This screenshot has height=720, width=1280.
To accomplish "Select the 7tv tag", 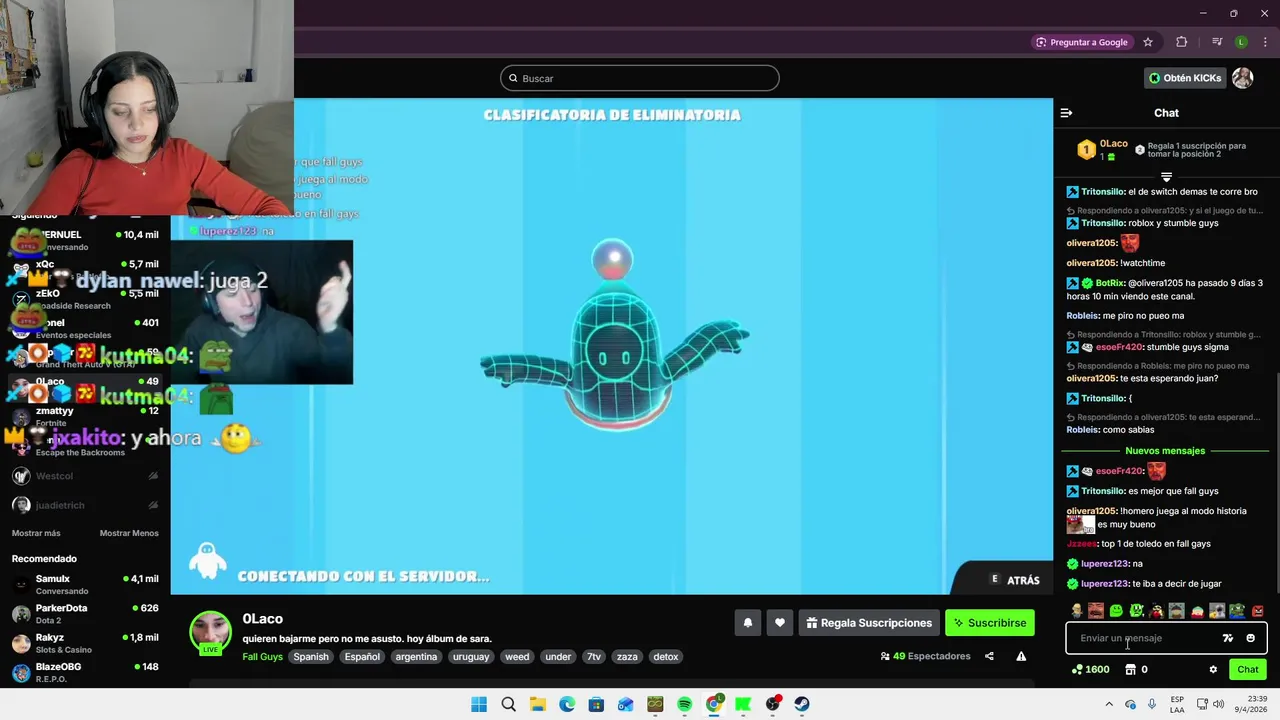I will [594, 657].
